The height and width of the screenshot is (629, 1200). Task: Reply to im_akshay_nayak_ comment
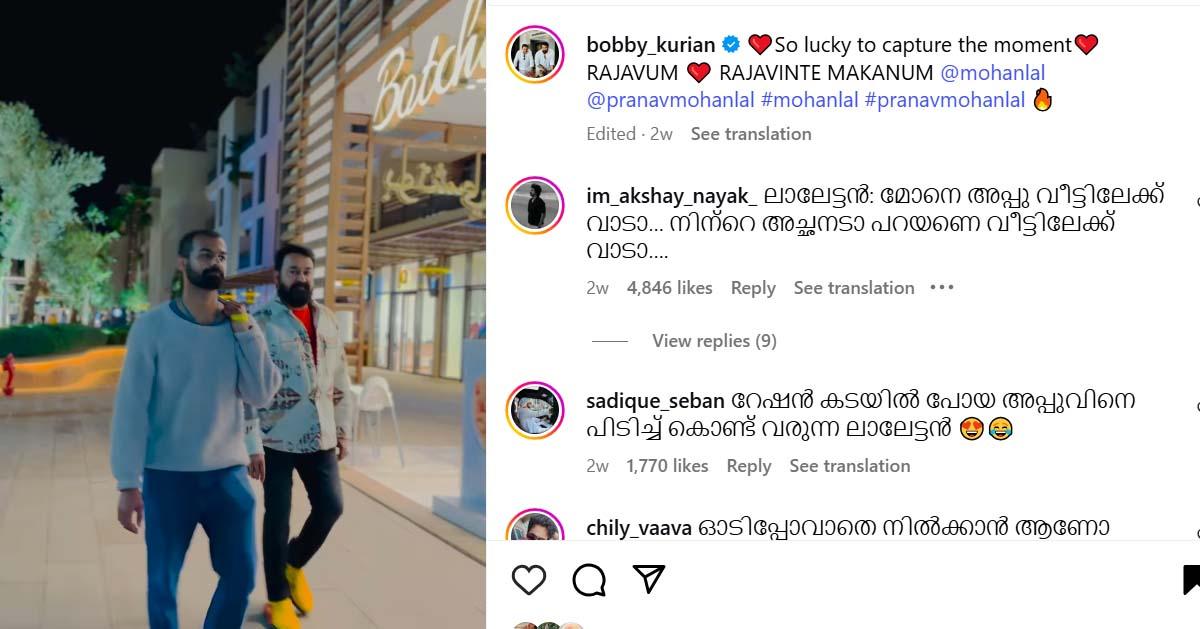[753, 288]
